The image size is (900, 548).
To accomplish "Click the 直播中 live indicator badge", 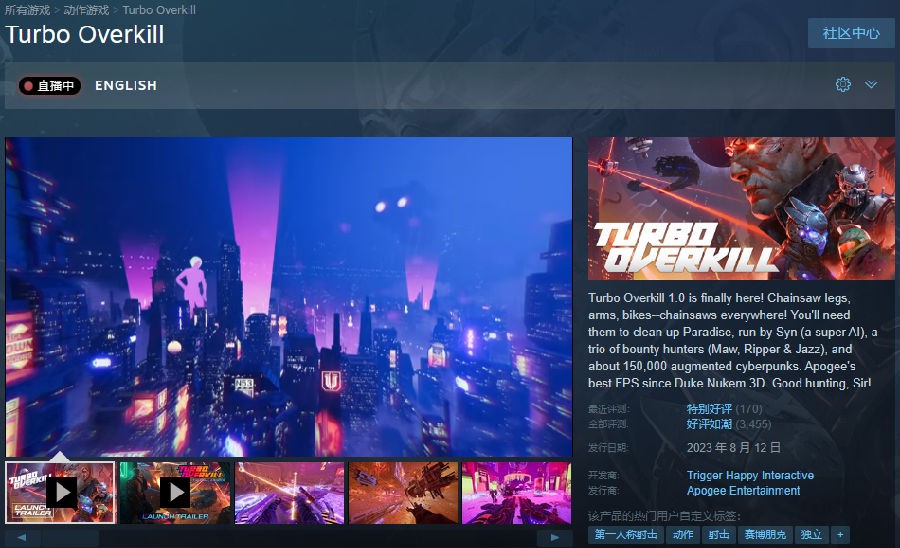I will coord(49,86).
